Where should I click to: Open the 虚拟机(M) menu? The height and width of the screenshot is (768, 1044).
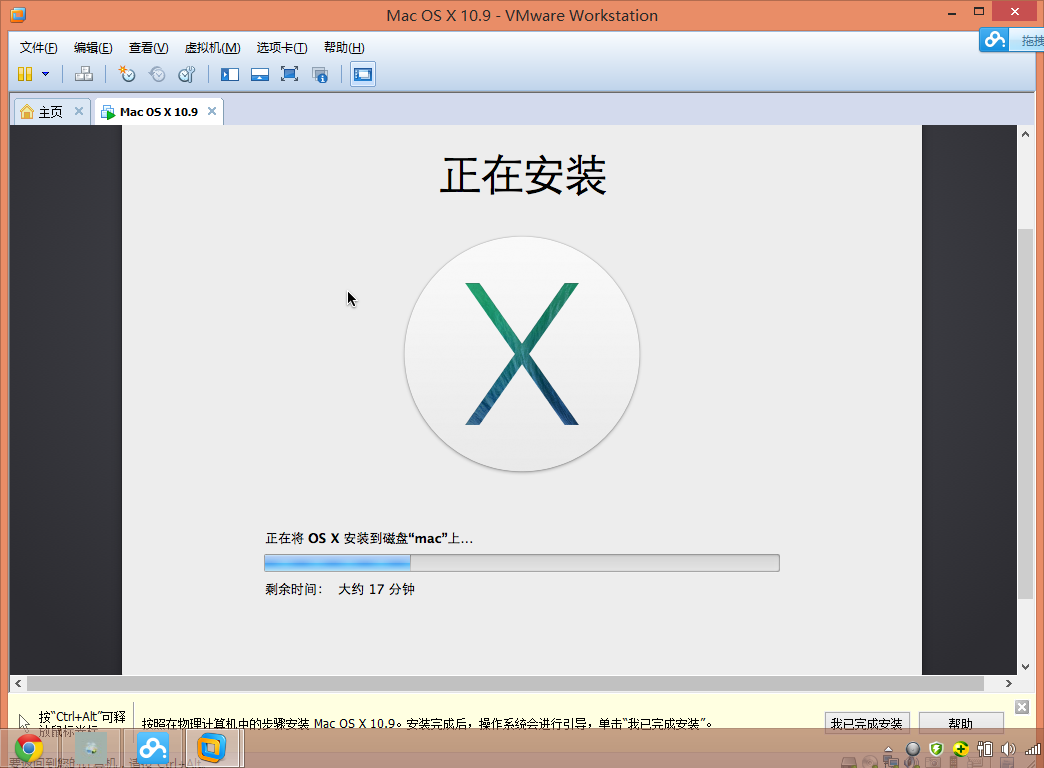click(x=212, y=47)
